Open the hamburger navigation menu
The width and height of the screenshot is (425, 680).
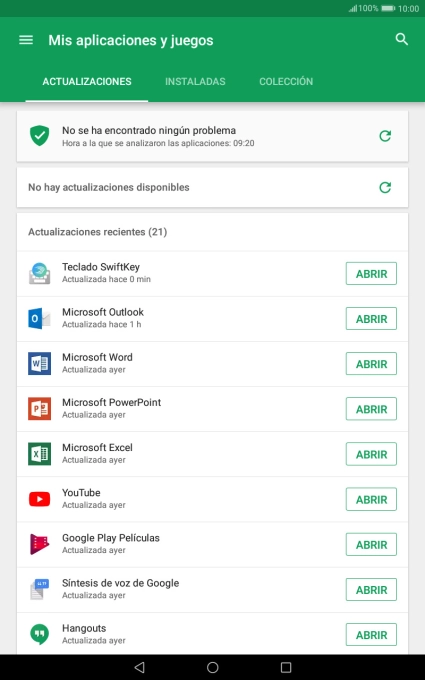coord(26,40)
